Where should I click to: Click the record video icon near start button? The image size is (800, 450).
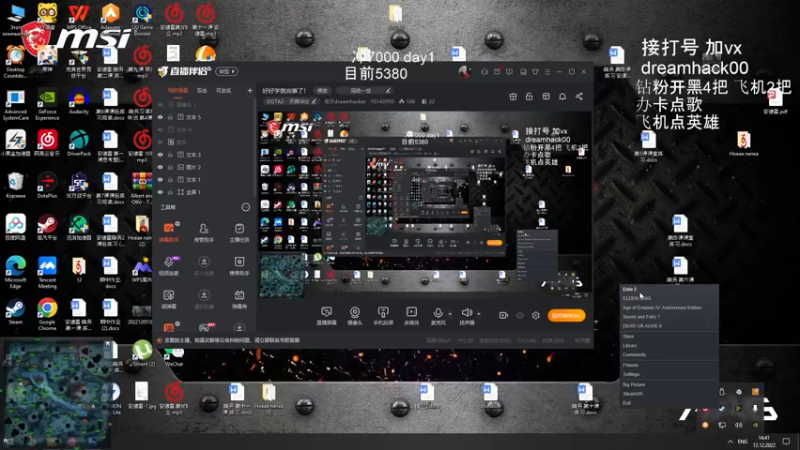point(503,315)
